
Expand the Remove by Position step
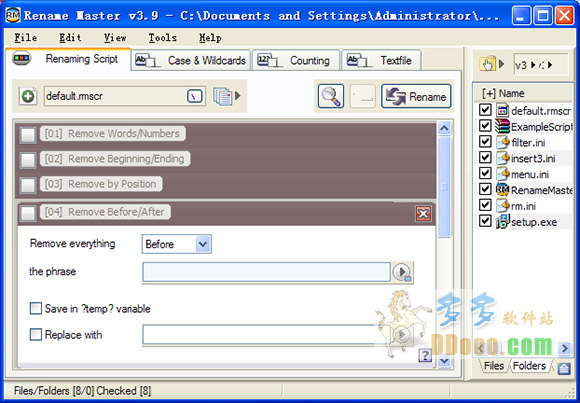click(101, 184)
